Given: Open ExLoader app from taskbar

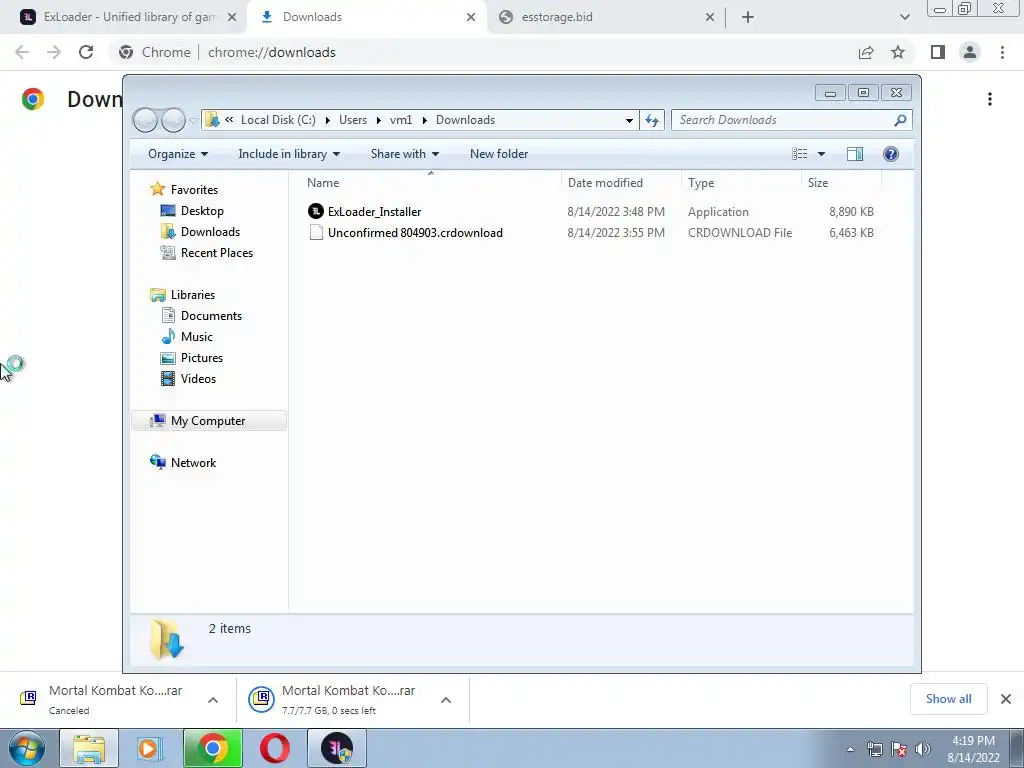Looking at the screenshot, I should pos(337,748).
